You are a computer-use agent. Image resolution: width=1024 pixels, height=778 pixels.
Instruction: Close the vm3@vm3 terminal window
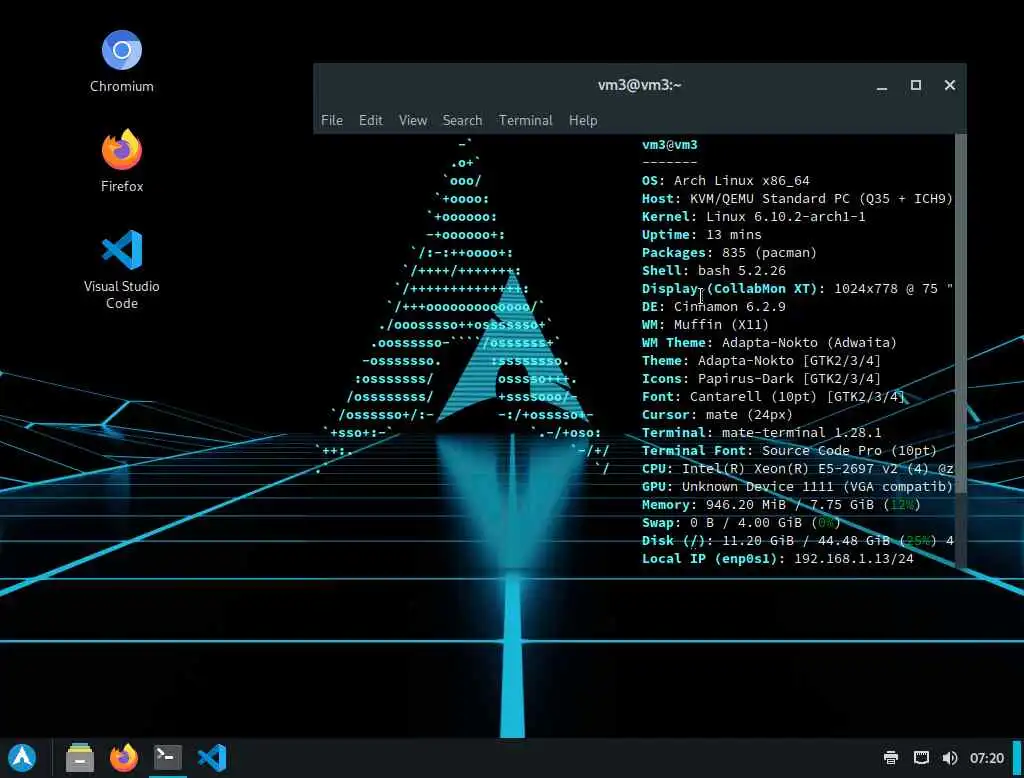coord(950,85)
